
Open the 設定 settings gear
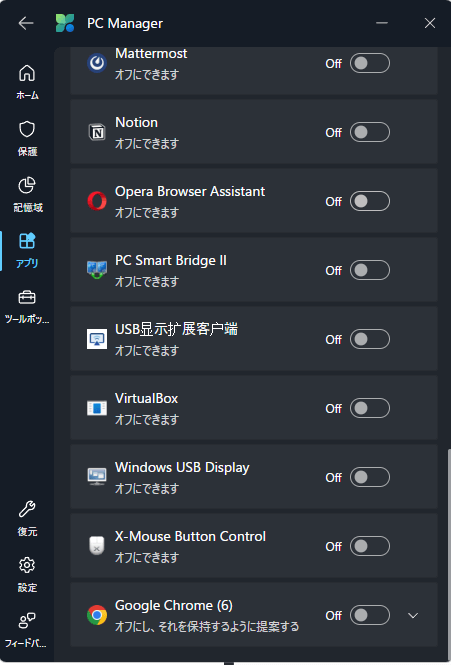[x=27, y=575]
